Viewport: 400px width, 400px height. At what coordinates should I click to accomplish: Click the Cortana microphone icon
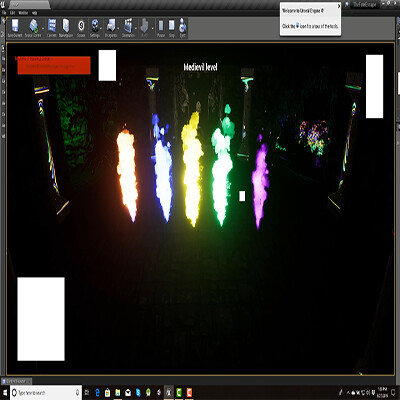coord(77,393)
